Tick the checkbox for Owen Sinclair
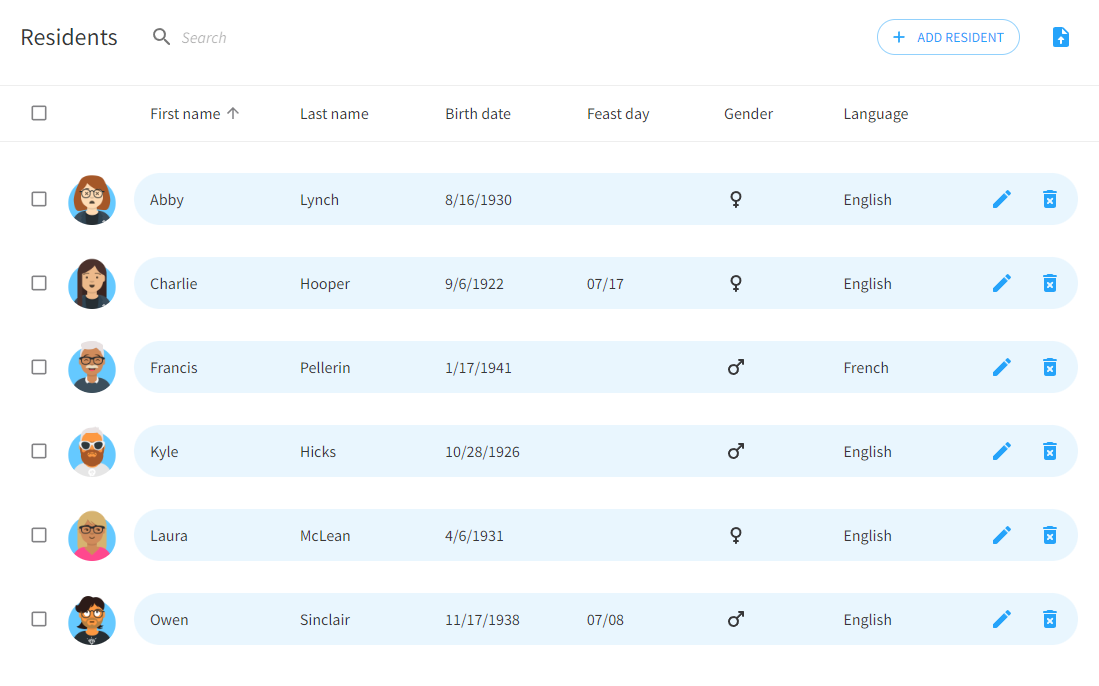The height and width of the screenshot is (686, 1099). coord(39,619)
